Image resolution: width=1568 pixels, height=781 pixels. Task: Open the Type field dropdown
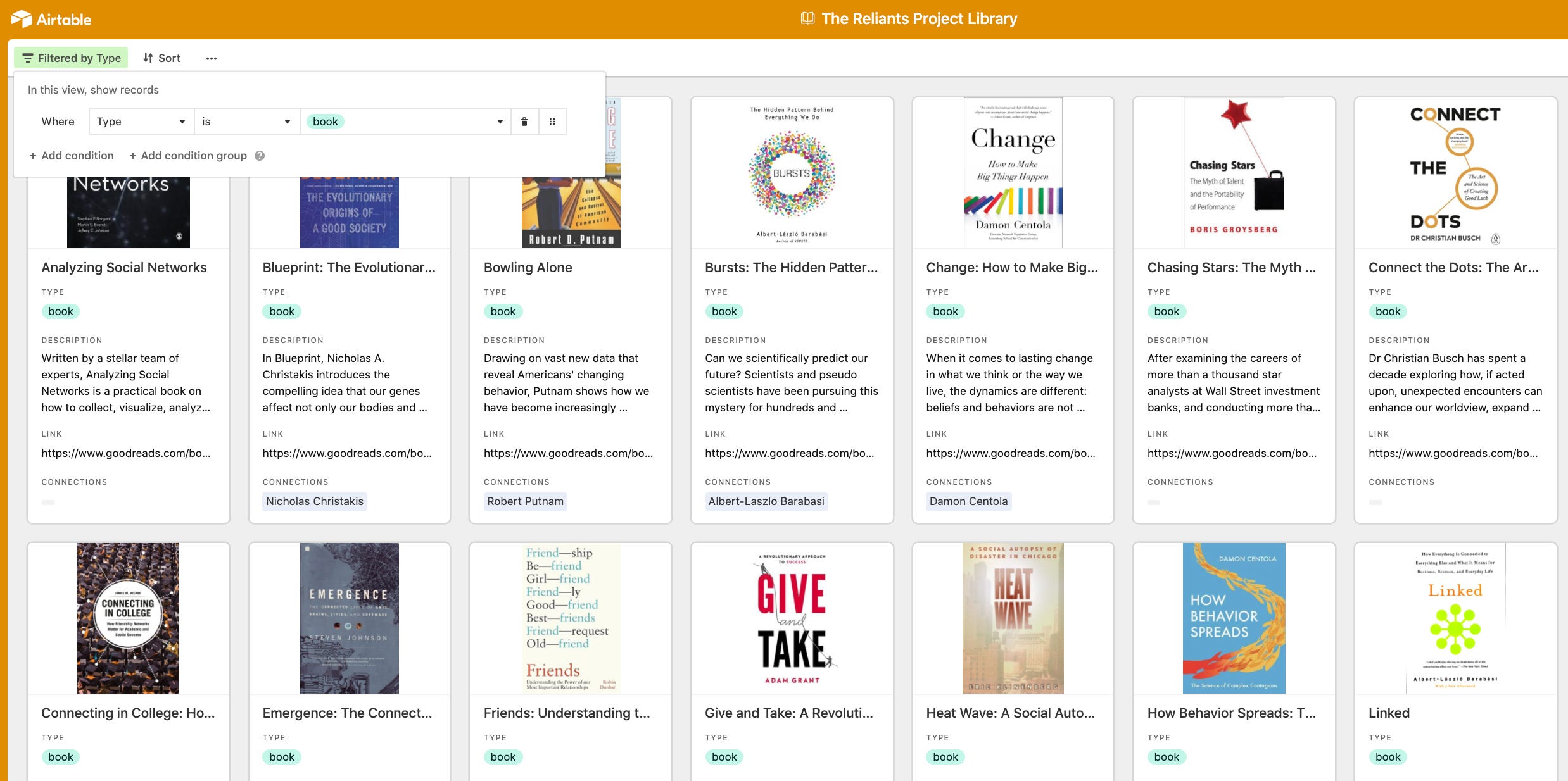tap(141, 122)
